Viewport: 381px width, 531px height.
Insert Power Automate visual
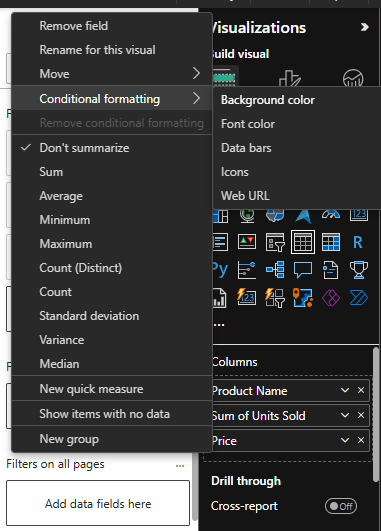coord(359,298)
